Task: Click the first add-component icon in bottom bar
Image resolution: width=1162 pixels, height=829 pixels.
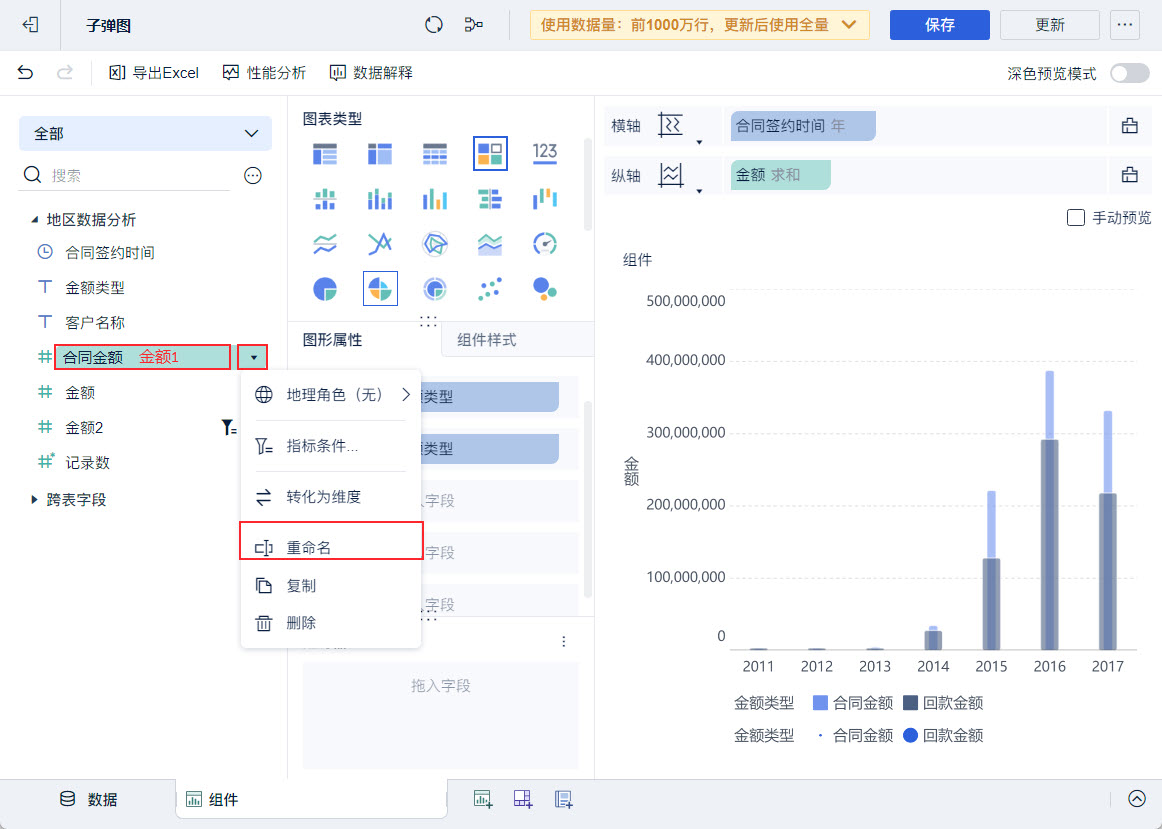Action: tap(482, 799)
